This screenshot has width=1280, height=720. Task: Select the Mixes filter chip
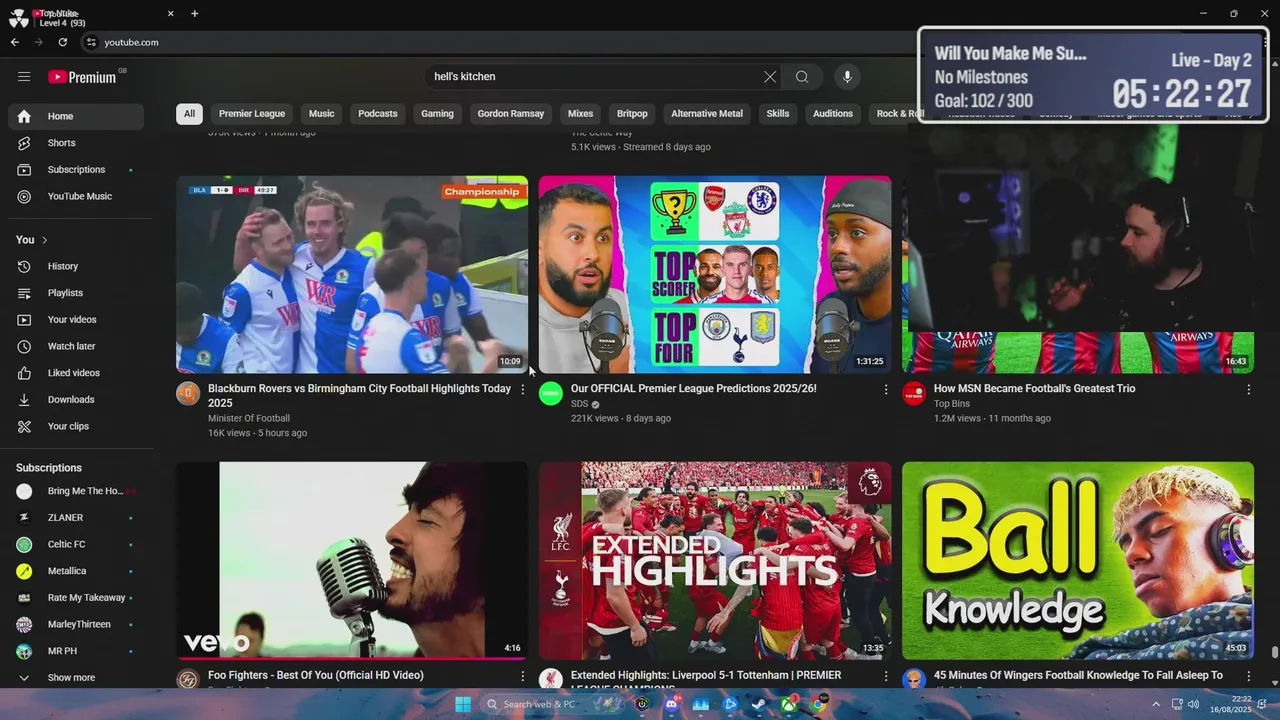click(580, 114)
